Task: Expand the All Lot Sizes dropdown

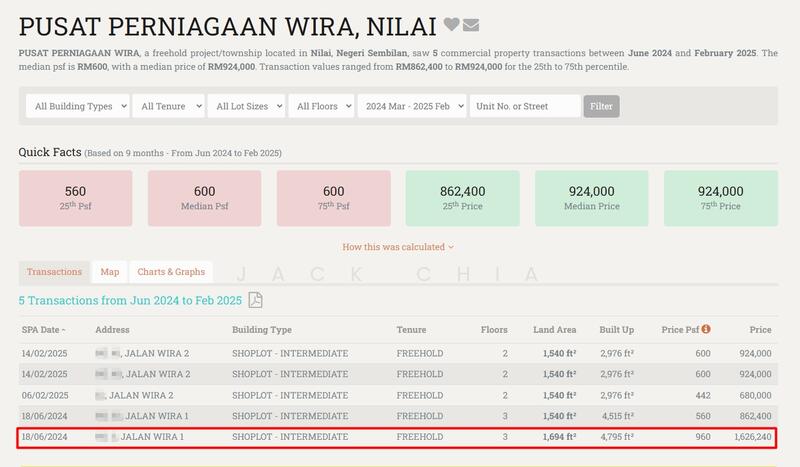Action: [247, 106]
